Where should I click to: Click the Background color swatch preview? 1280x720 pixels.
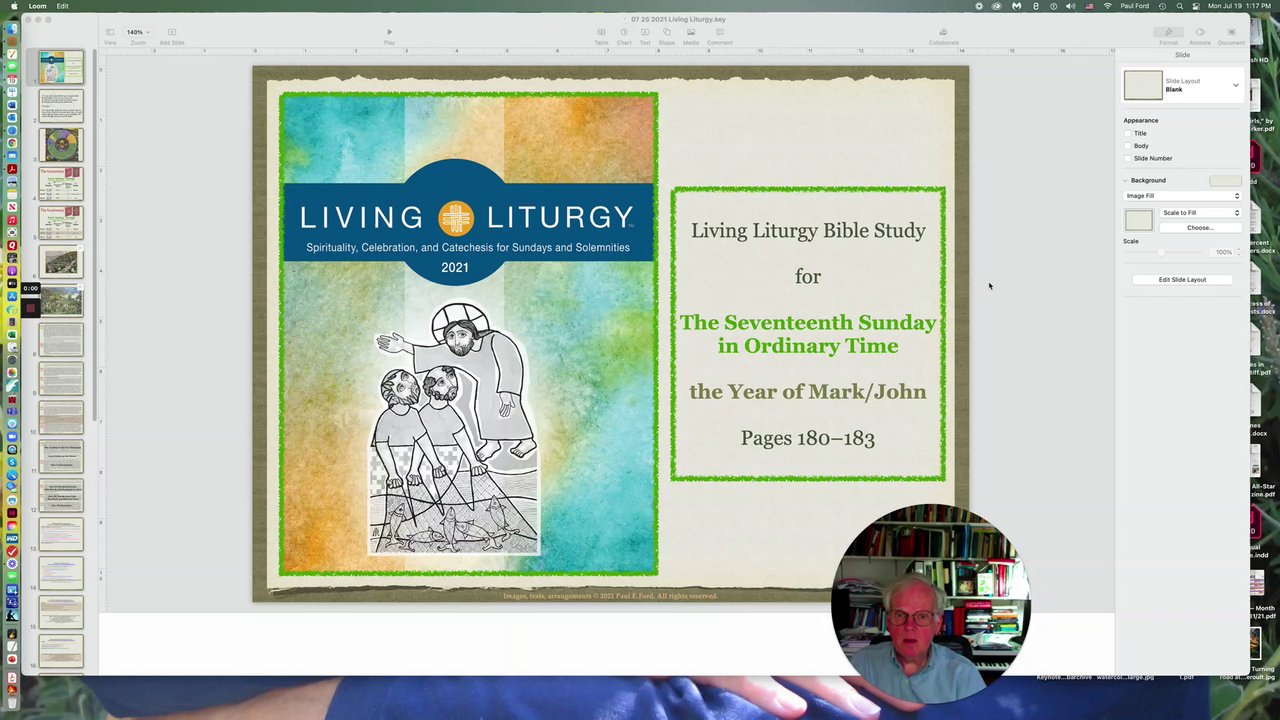point(1225,181)
